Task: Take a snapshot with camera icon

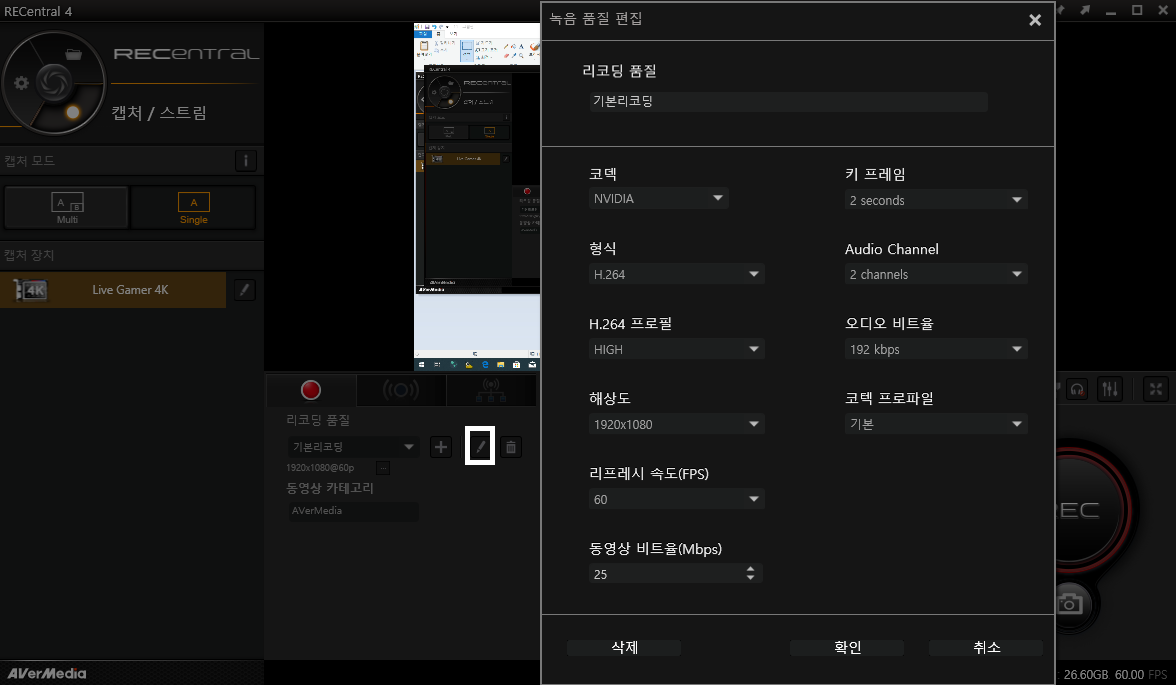Action: [1072, 604]
